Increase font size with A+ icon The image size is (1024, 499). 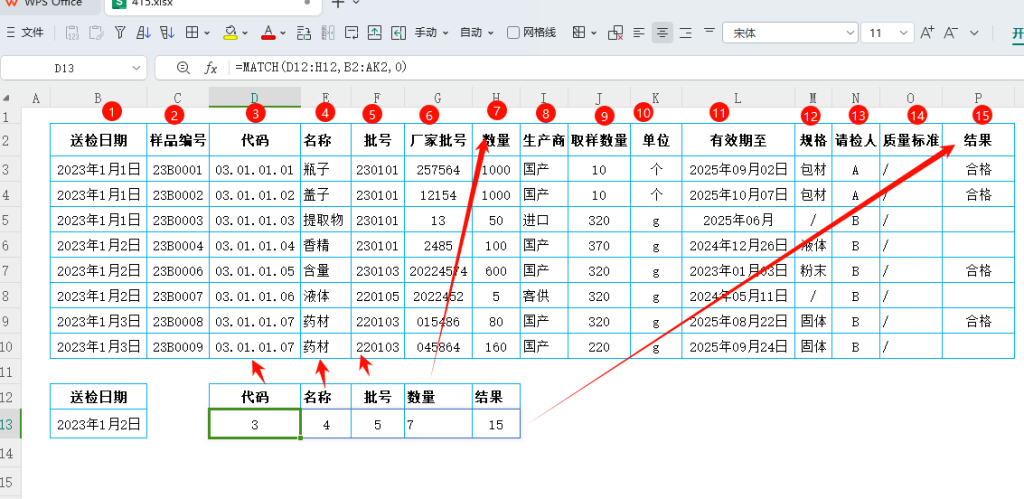(x=927, y=33)
